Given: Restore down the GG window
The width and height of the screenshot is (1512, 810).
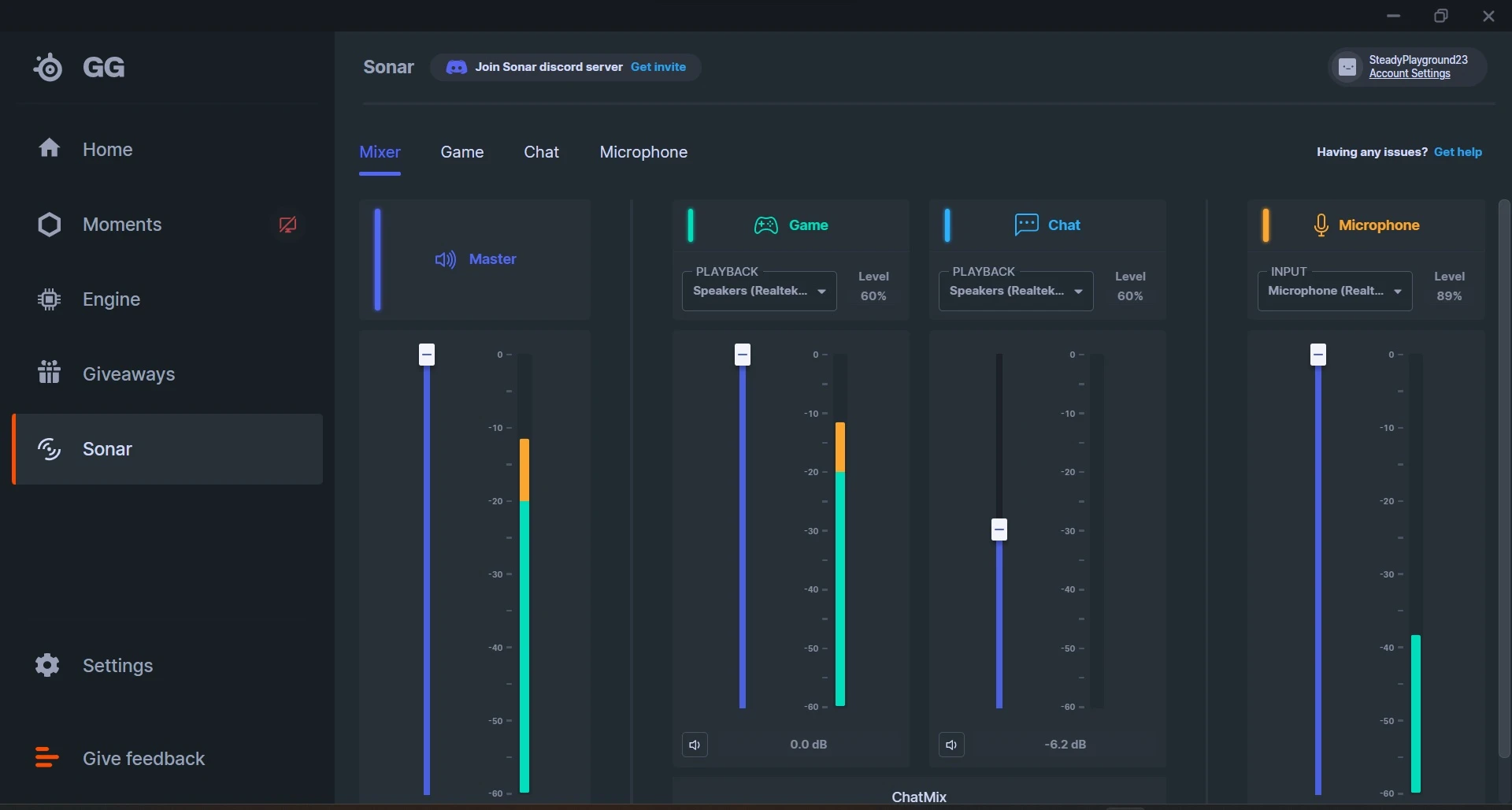Looking at the screenshot, I should pyautogui.click(x=1441, y=16).
